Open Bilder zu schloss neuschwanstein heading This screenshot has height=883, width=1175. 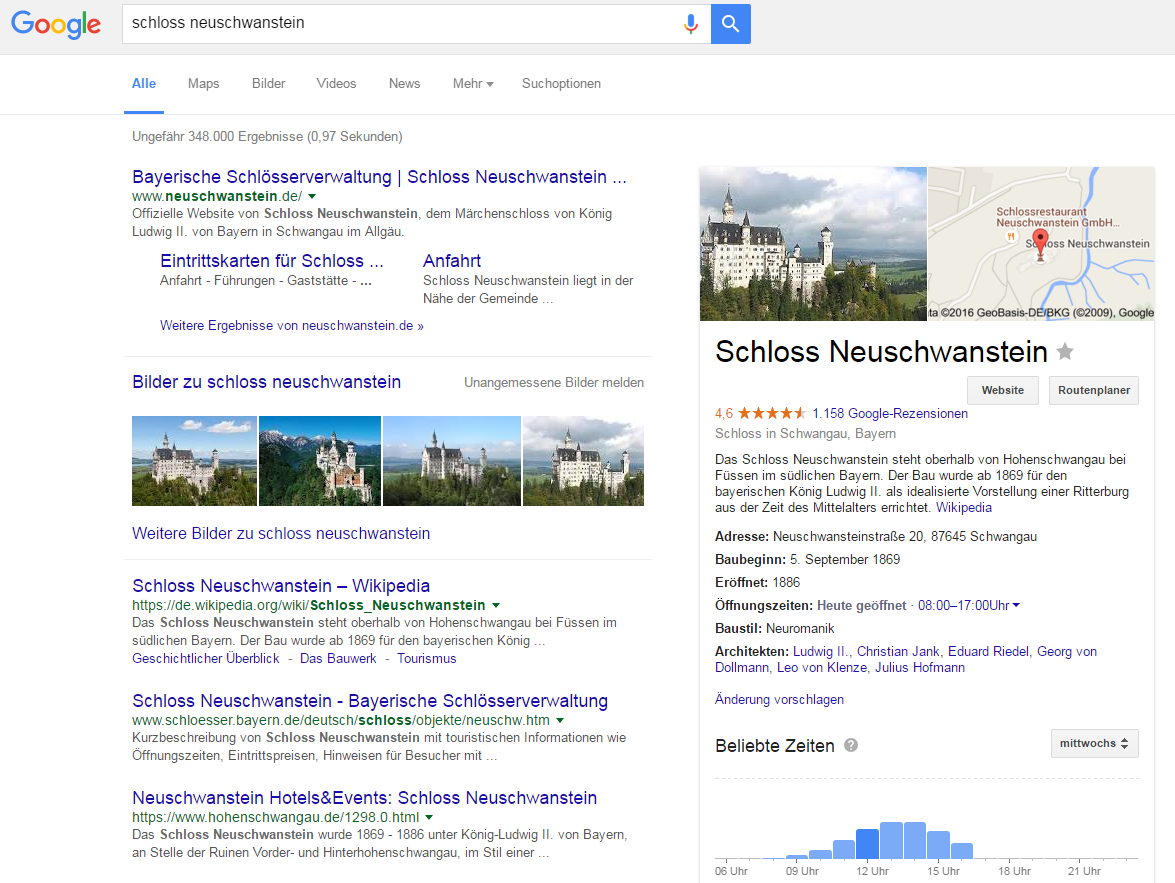267,382
